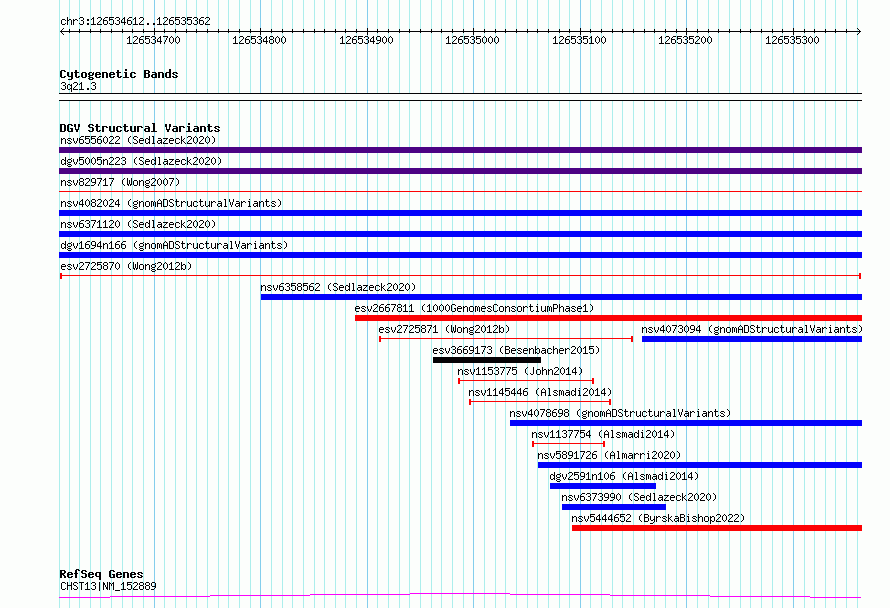This screenshot has height=608, width=890.
Task: Click nsv4073094 (gnomADStructuralVariants) label
Action: pyautogui.click(x=752, y=329)
